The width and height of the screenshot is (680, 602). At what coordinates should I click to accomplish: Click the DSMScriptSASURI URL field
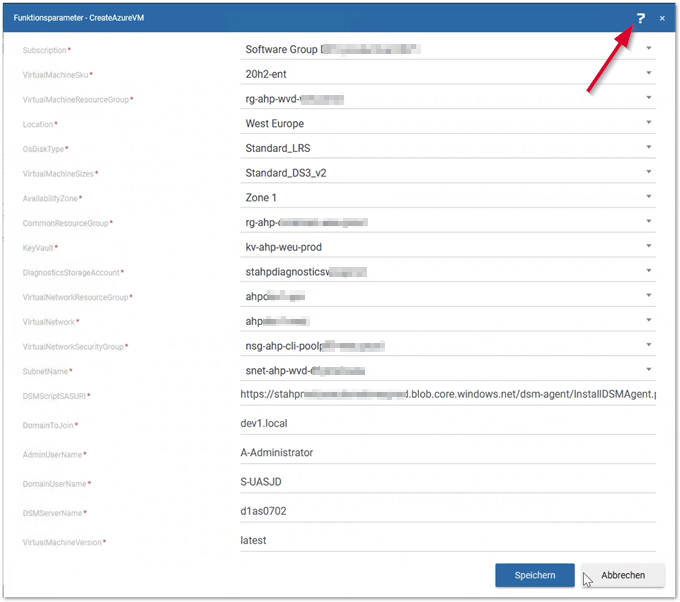click(x=448, y=394)
